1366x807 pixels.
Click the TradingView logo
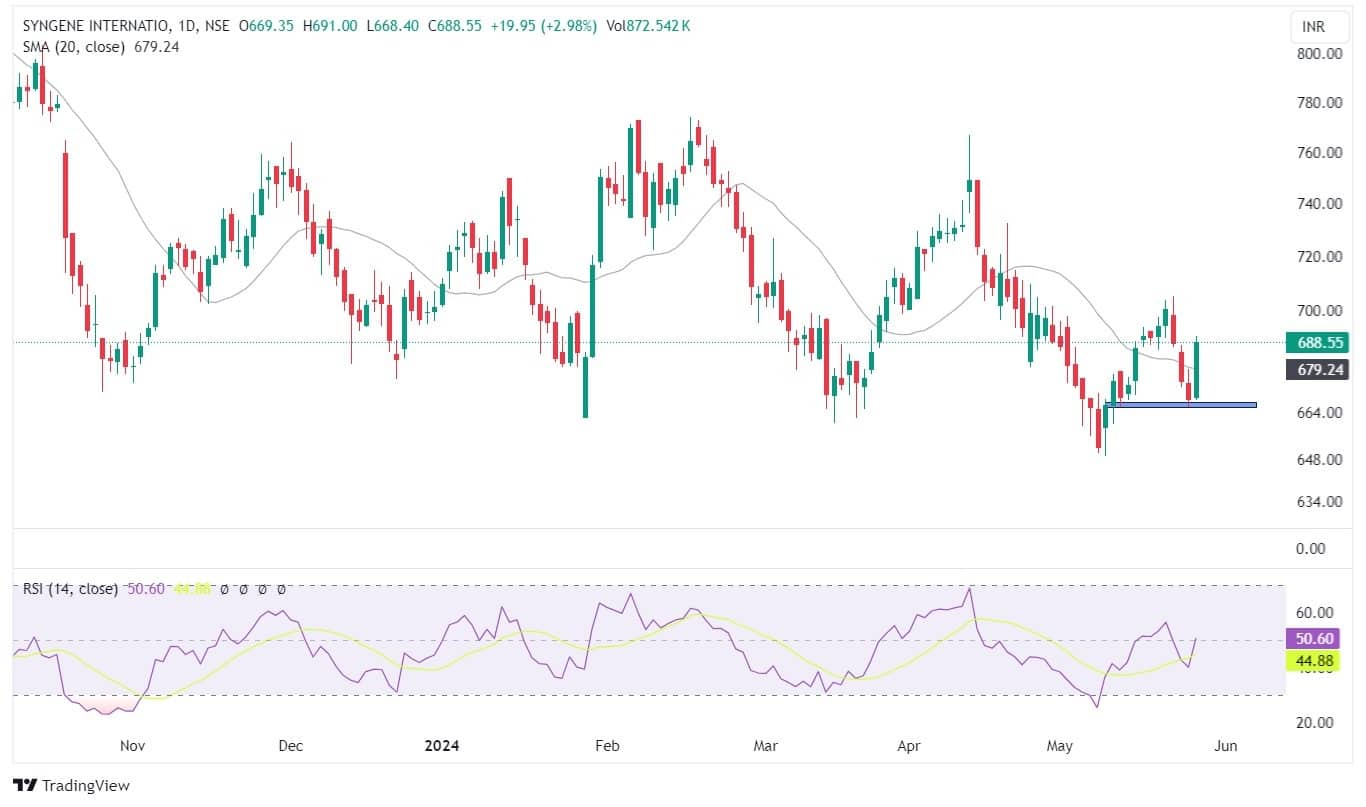[x=71, y=785]
